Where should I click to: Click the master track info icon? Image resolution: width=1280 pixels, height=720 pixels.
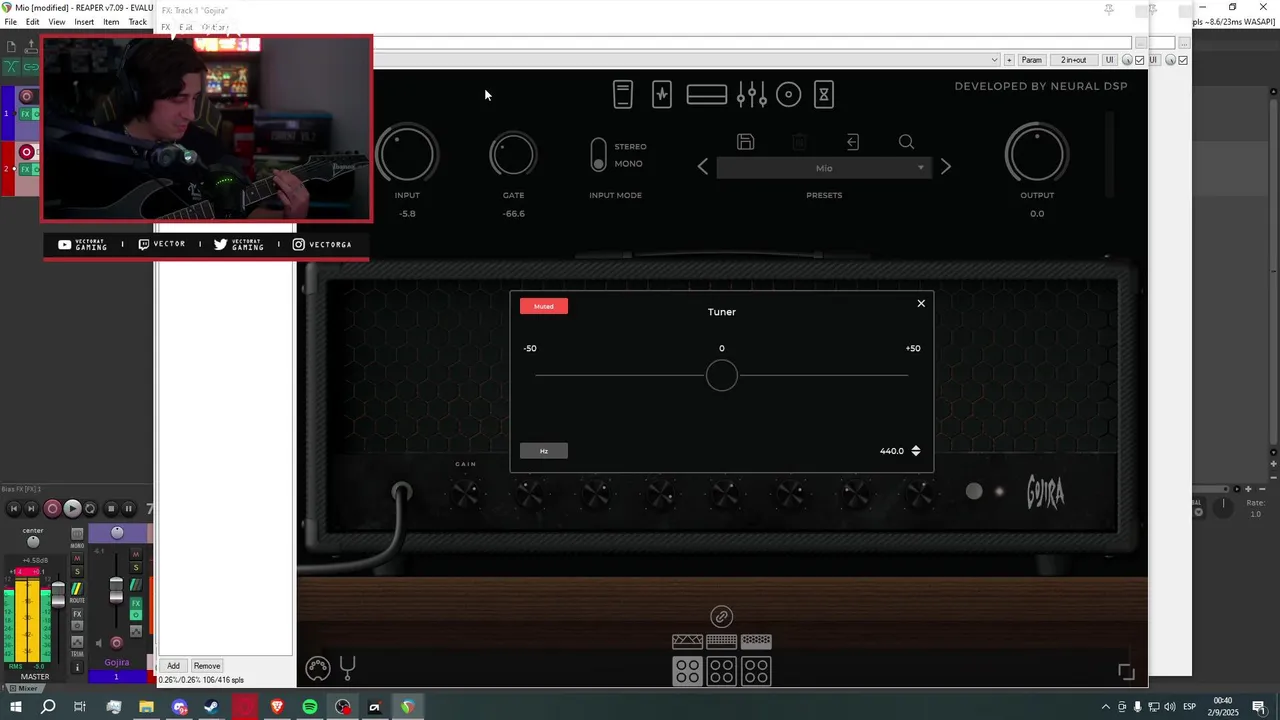pos(77,668)
